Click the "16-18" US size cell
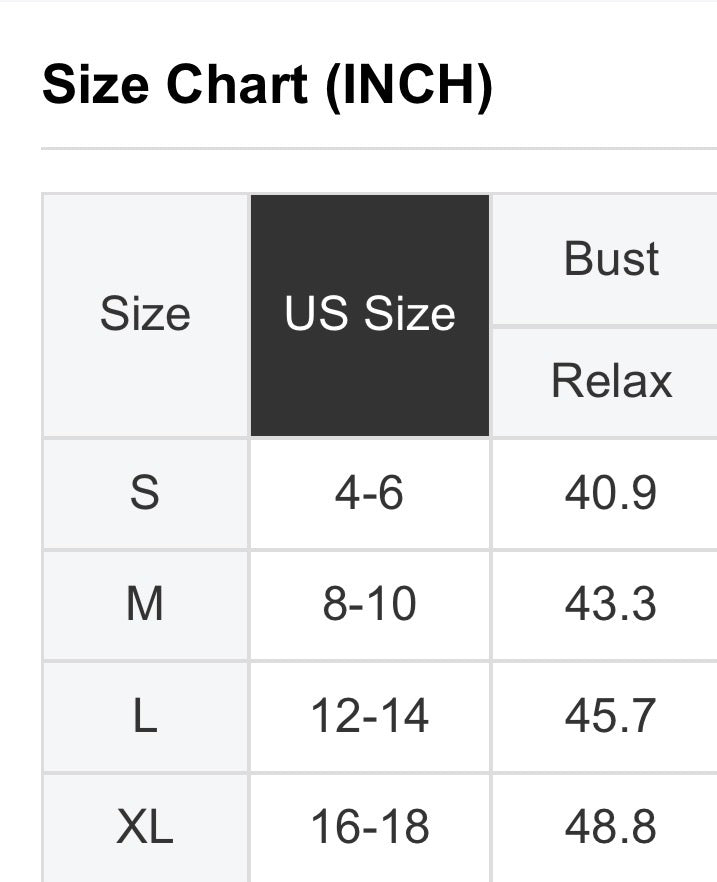This screenshot has height=882, width=717. click(x=370, y=827)
